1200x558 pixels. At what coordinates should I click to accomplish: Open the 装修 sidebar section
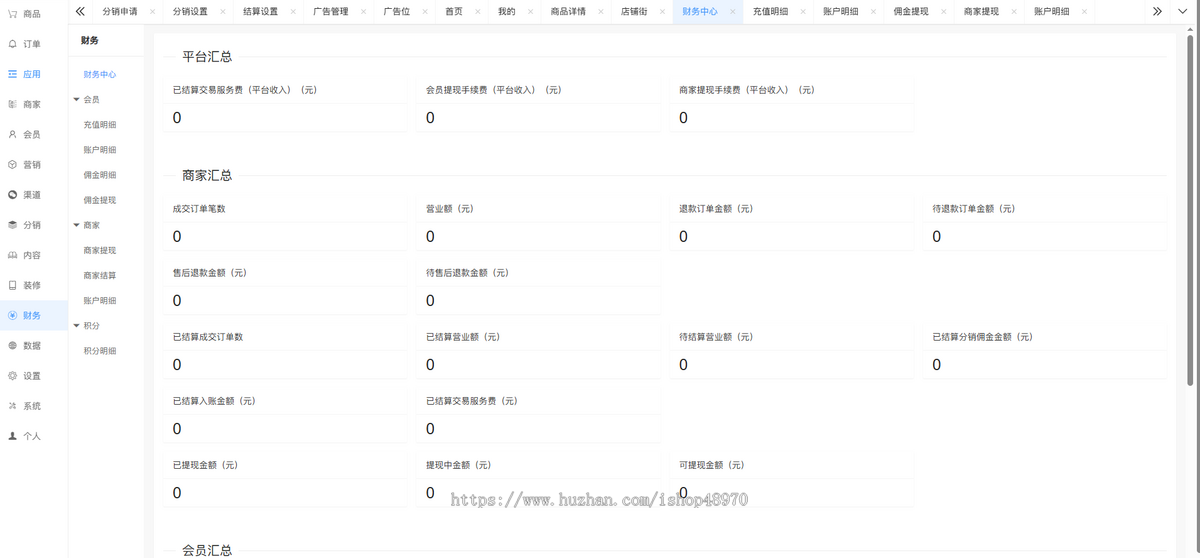point(32,285)
